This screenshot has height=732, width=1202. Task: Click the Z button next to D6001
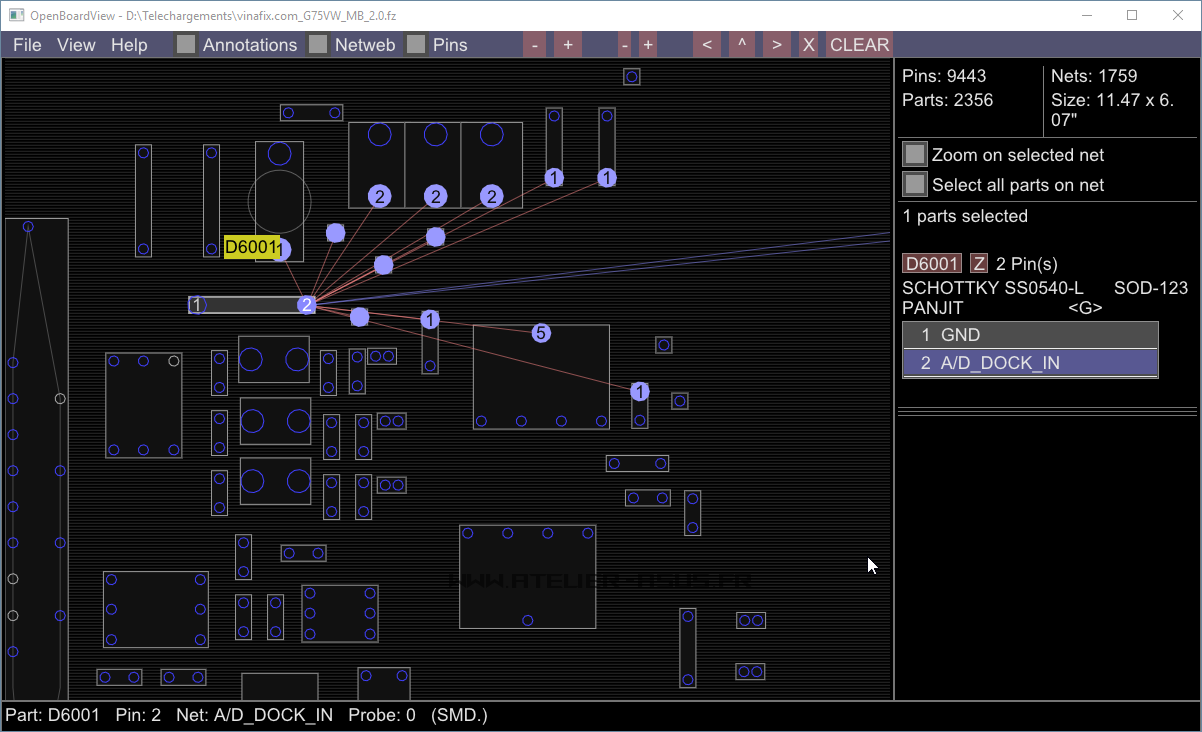click(x=979, y=264)
